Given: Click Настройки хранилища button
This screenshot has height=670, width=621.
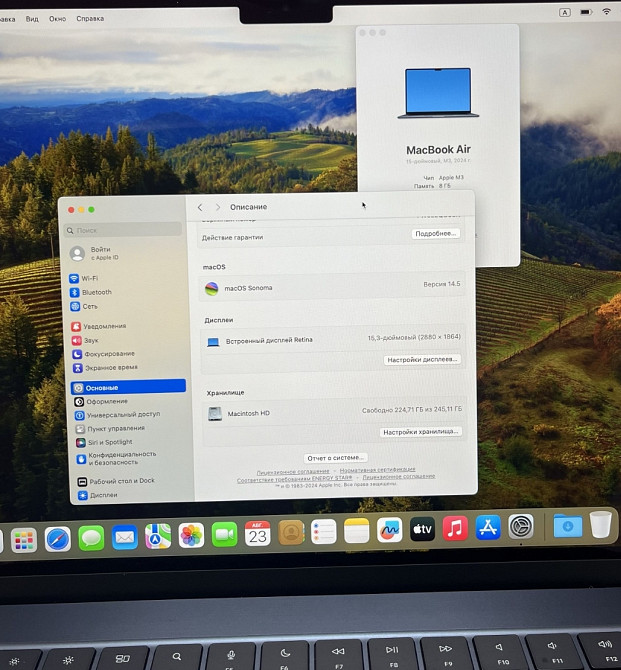Looking at the screenshot, I should (421, 432).
